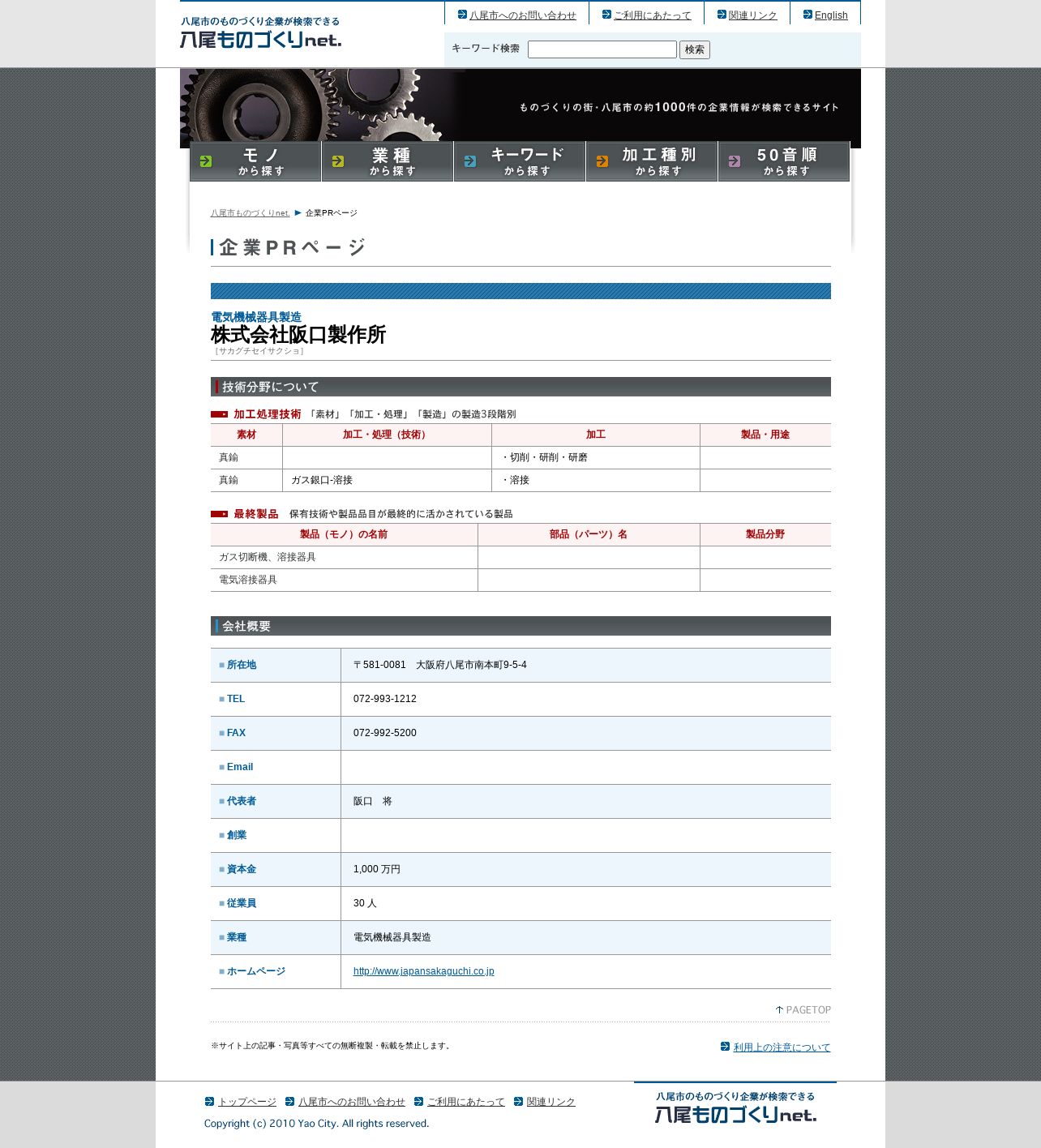1041x1148 pixels.
Task: Click the red marker icon beside 加工処理技術
Action: click(x=219, y=414)
